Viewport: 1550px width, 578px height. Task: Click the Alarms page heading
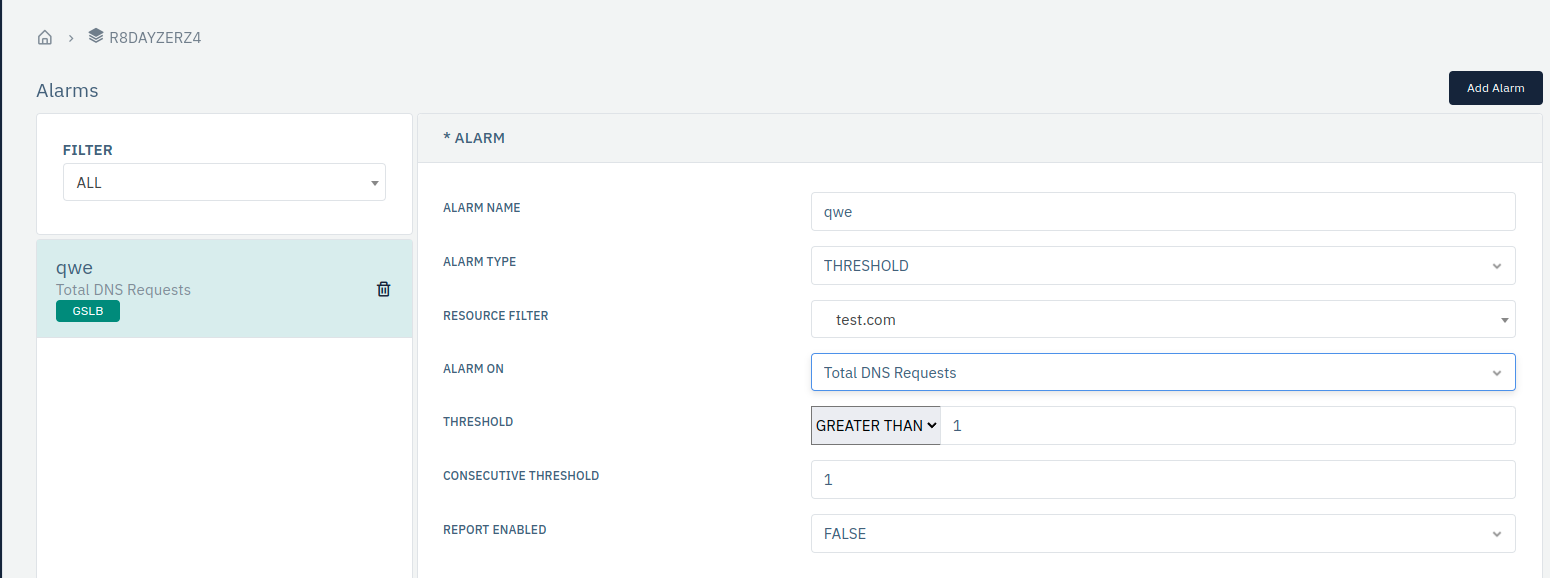coord(67,90)
